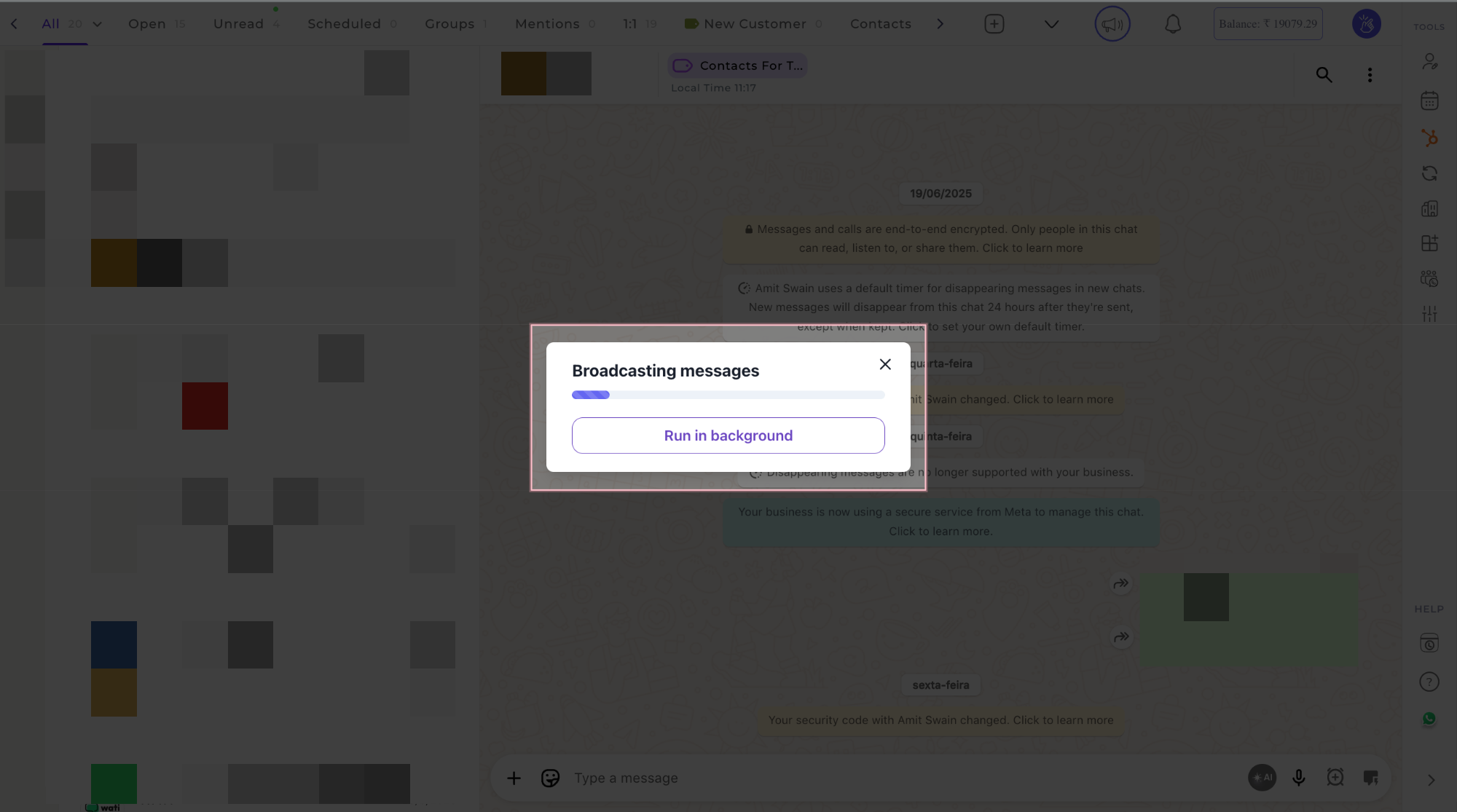The width and height of the screenshot is (1457, 812).
Task: Open the dropdown chevron next to the plus button
Action: pyautogui.click(x=1051, y=23)
